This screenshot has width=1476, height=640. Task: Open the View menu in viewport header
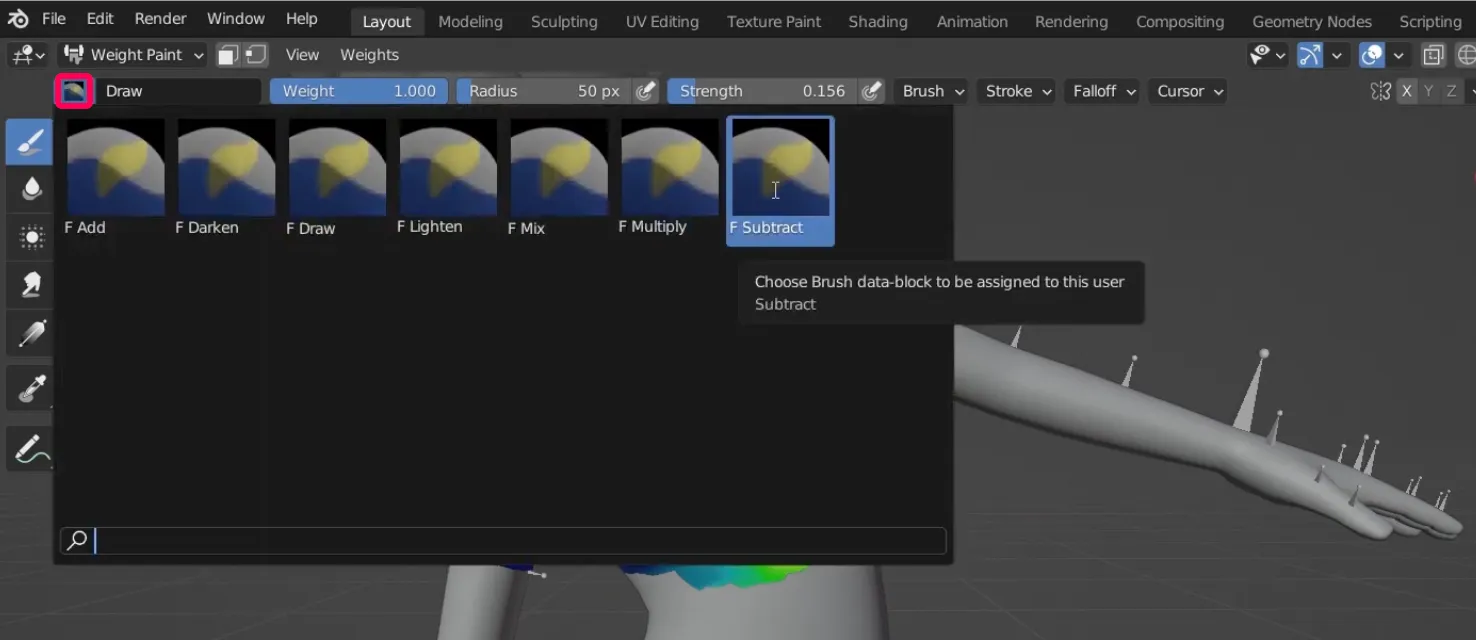click(x=302, y=55)
